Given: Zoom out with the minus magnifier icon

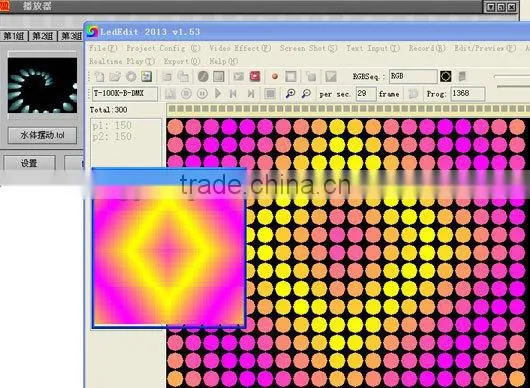Looking at the screenshot, I should [306, 94].
